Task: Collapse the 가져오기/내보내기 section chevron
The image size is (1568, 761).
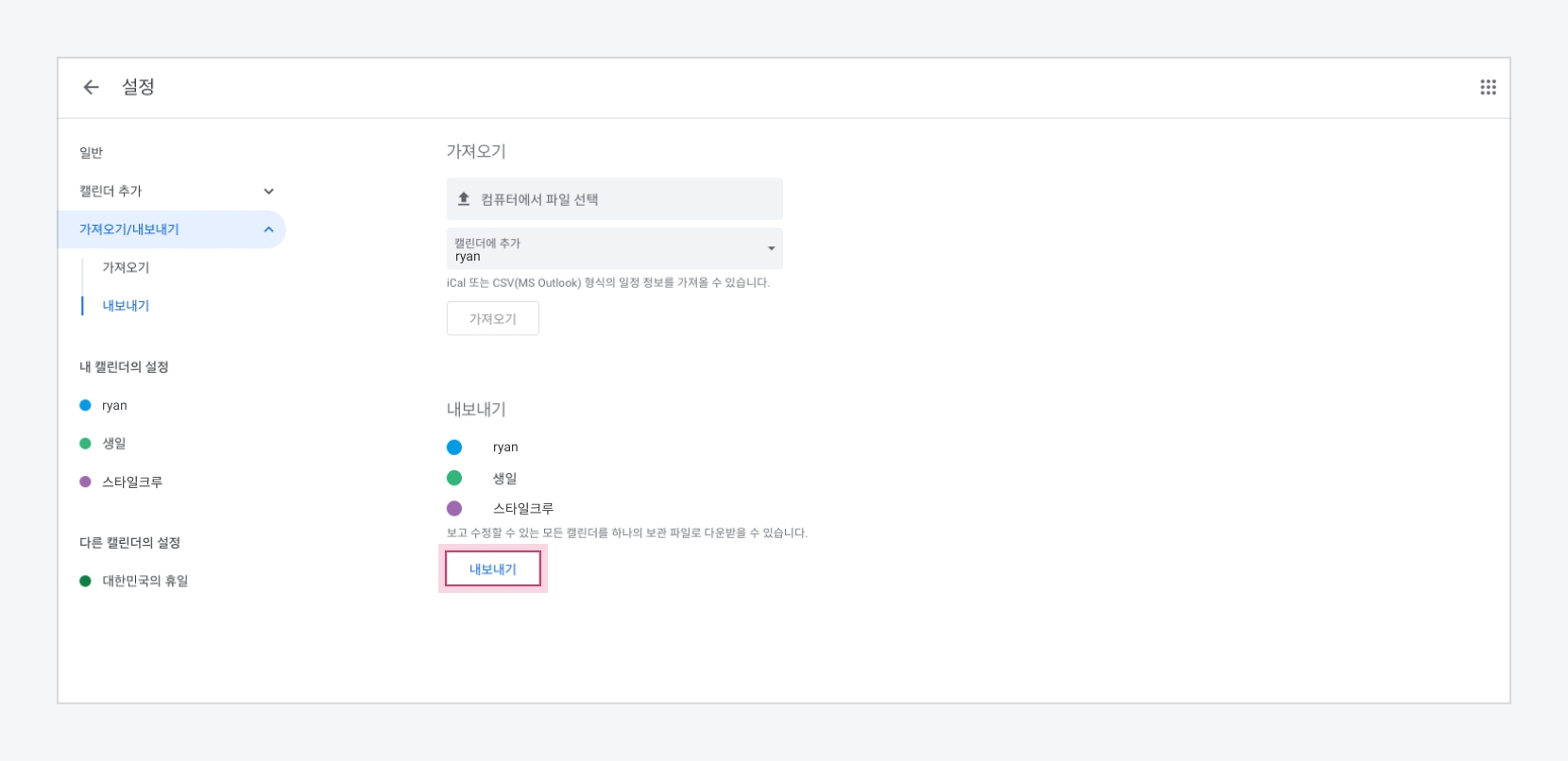Action: tap(268, 229)
